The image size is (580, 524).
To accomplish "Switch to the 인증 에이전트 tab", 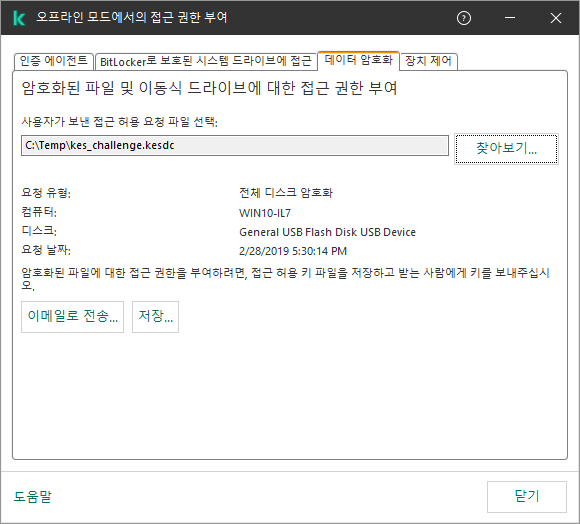I will pyautogui.click(x=54, y=61).
